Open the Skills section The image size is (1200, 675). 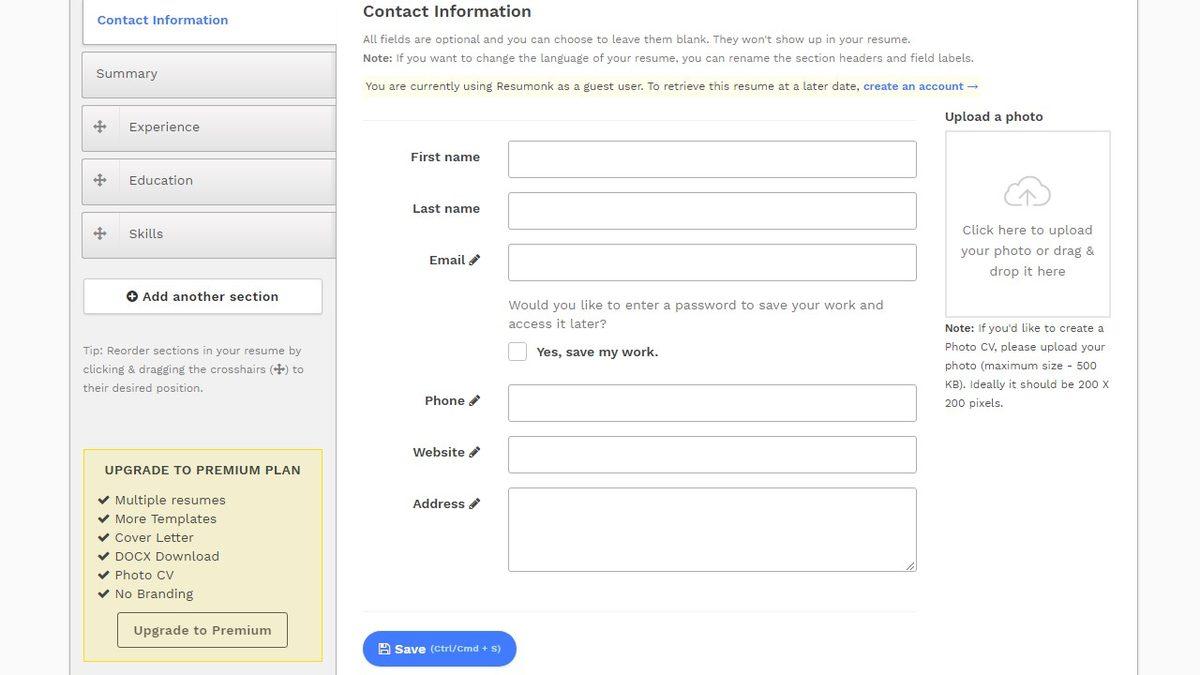pyautogui.click(x=147, y=232)
